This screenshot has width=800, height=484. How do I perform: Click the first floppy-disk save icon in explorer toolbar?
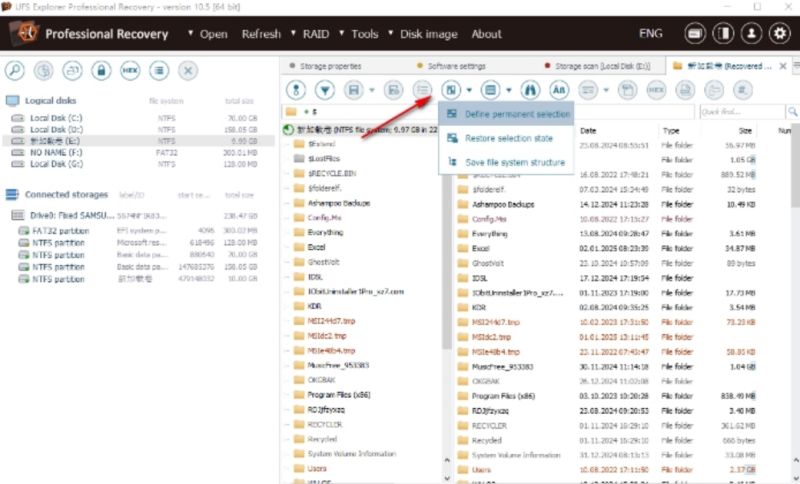(x=353, y=90)
